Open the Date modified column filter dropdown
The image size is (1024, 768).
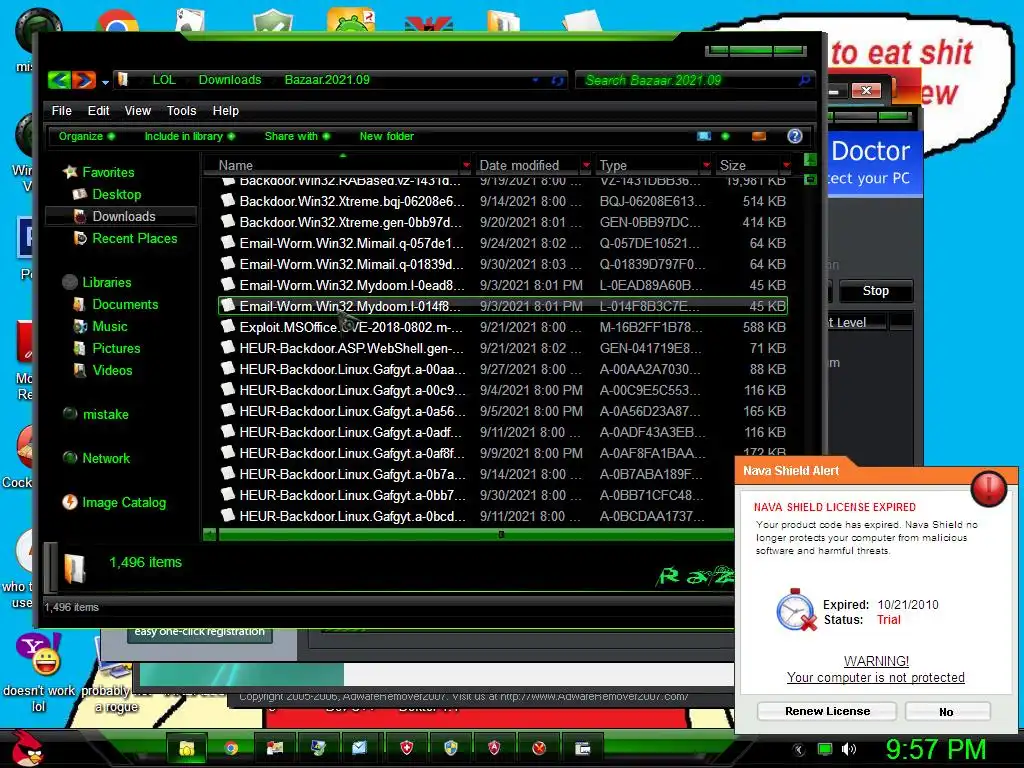tap(586, 165)
